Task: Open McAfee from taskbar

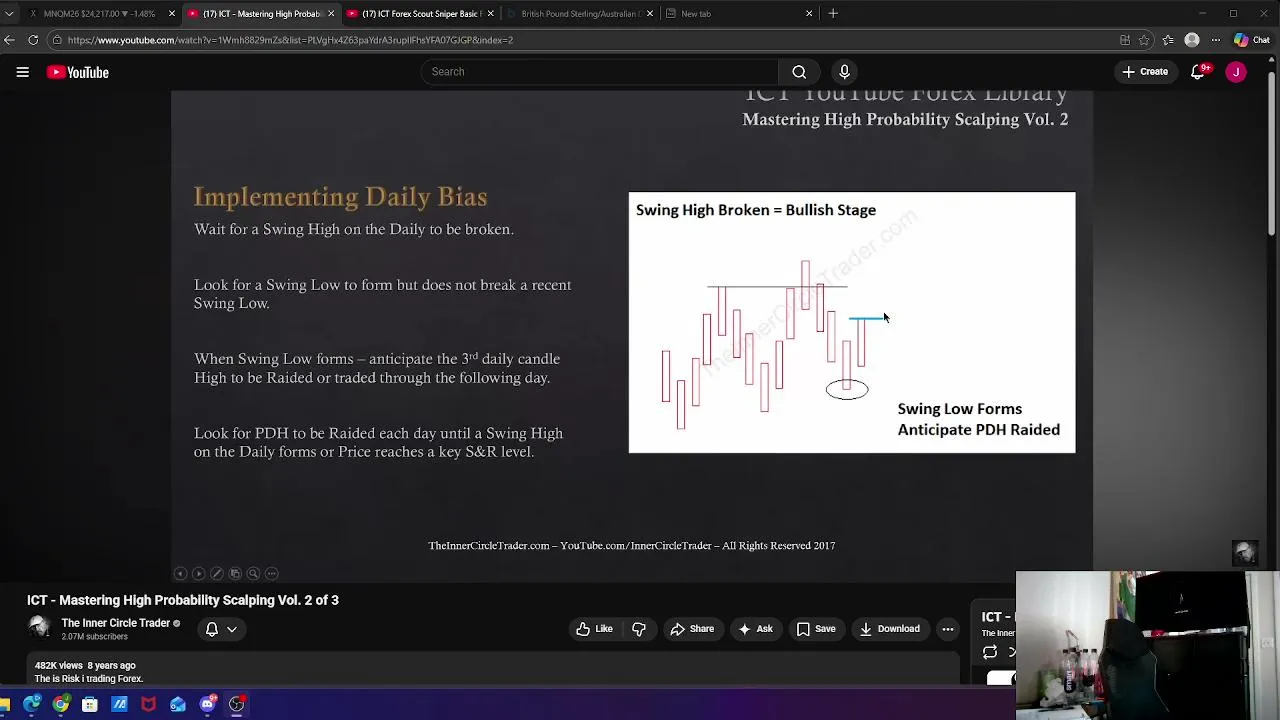Action: (148, 705)
